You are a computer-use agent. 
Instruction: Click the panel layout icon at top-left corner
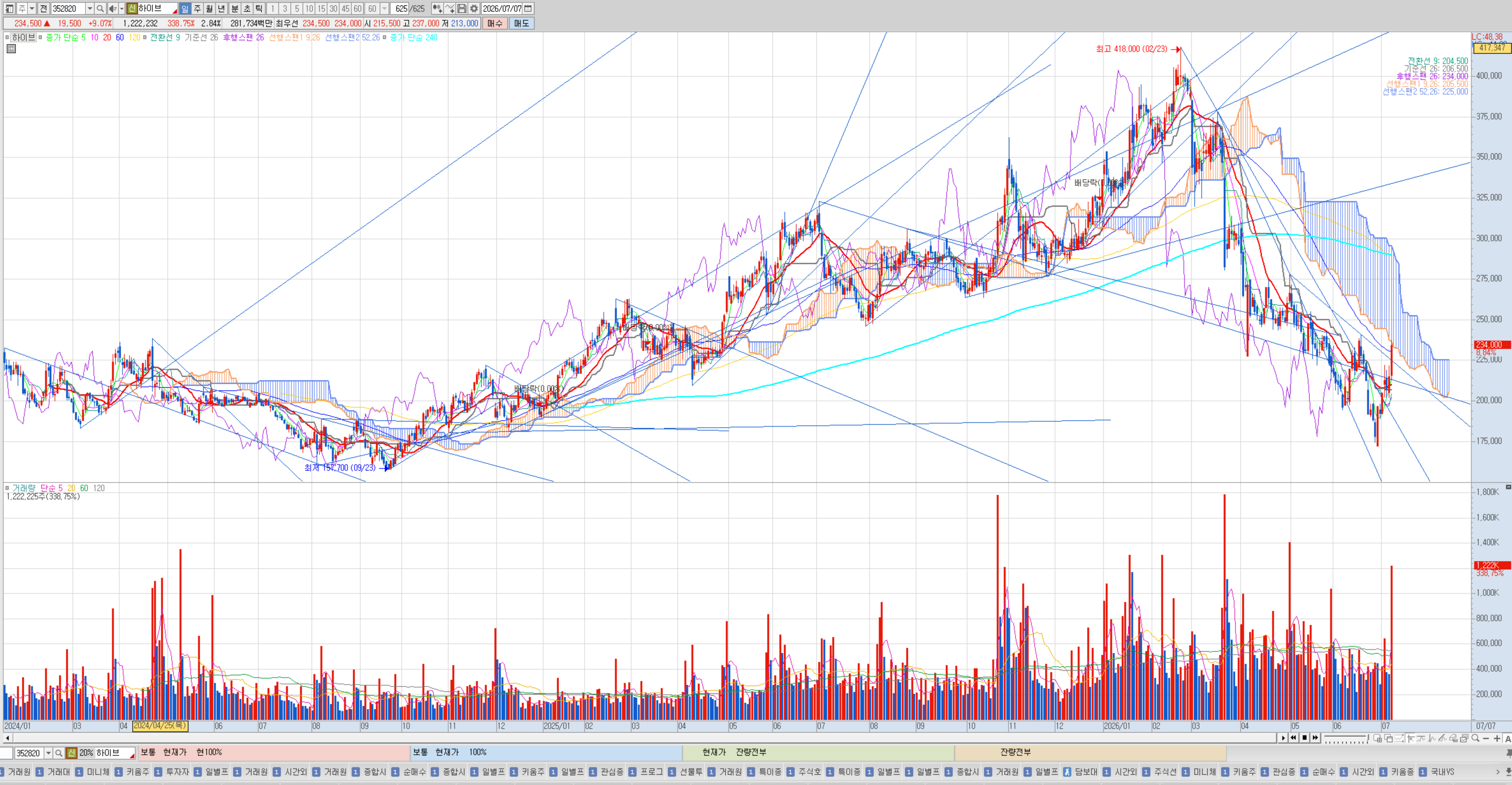[x=9, y=9]
